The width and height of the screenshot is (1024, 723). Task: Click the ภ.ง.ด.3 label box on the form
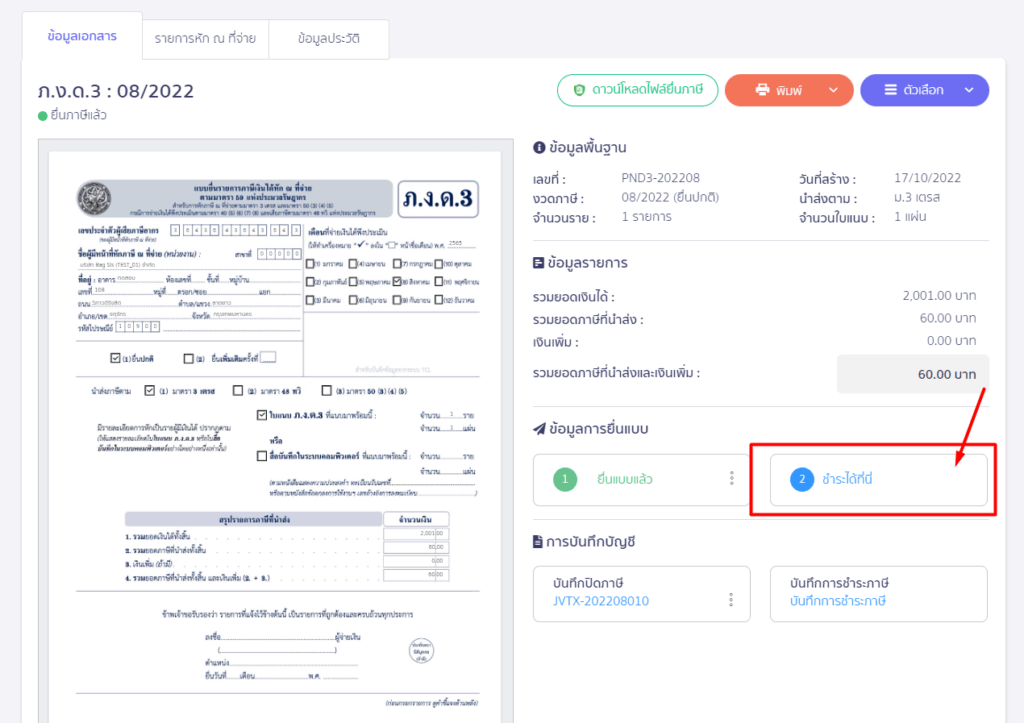(438, 199)
